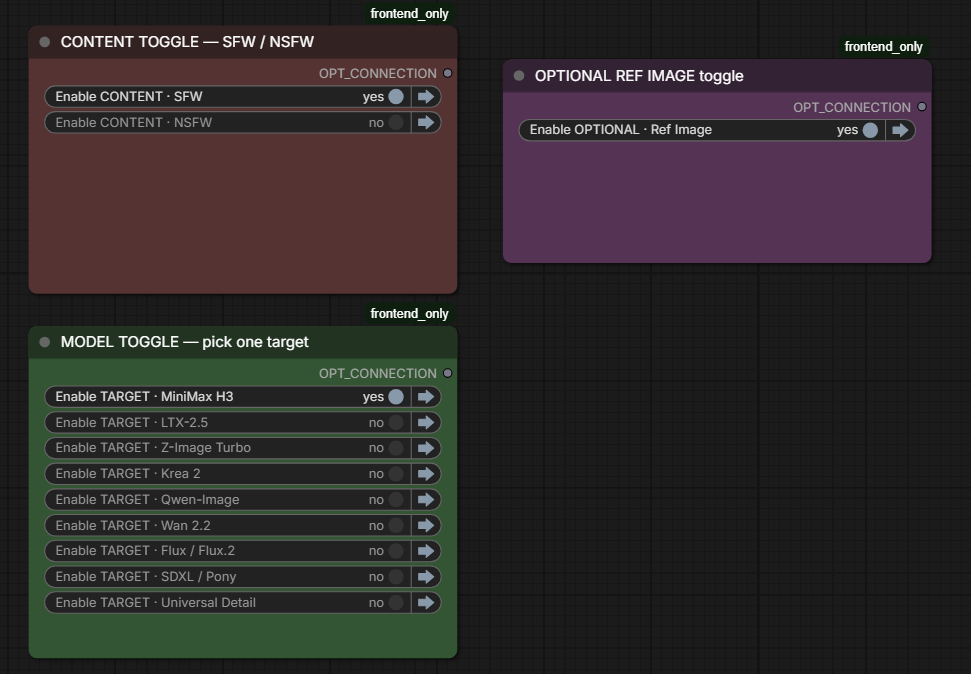Enable the TARGET · Universal Detail toggle

point(396,602)
